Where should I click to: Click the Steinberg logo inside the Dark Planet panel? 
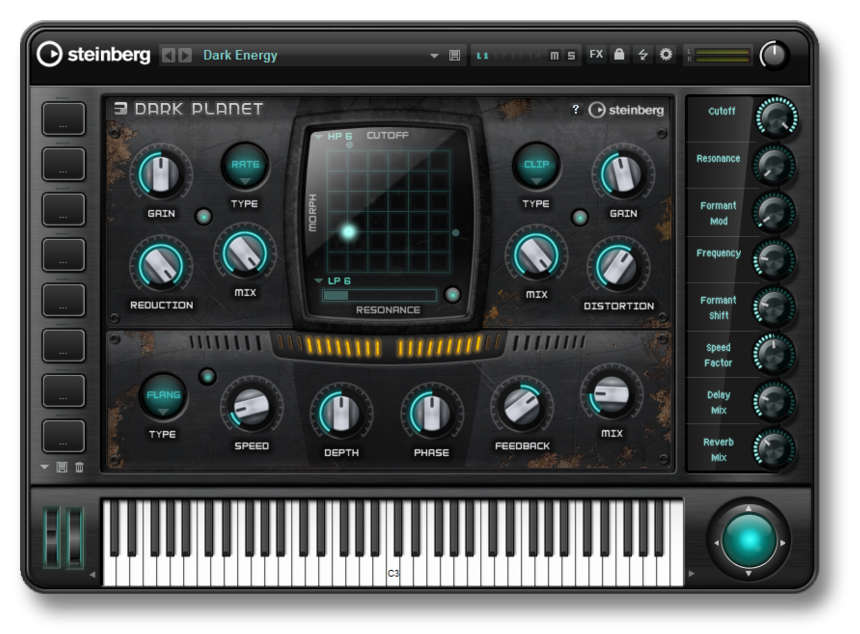pos(626,110)
